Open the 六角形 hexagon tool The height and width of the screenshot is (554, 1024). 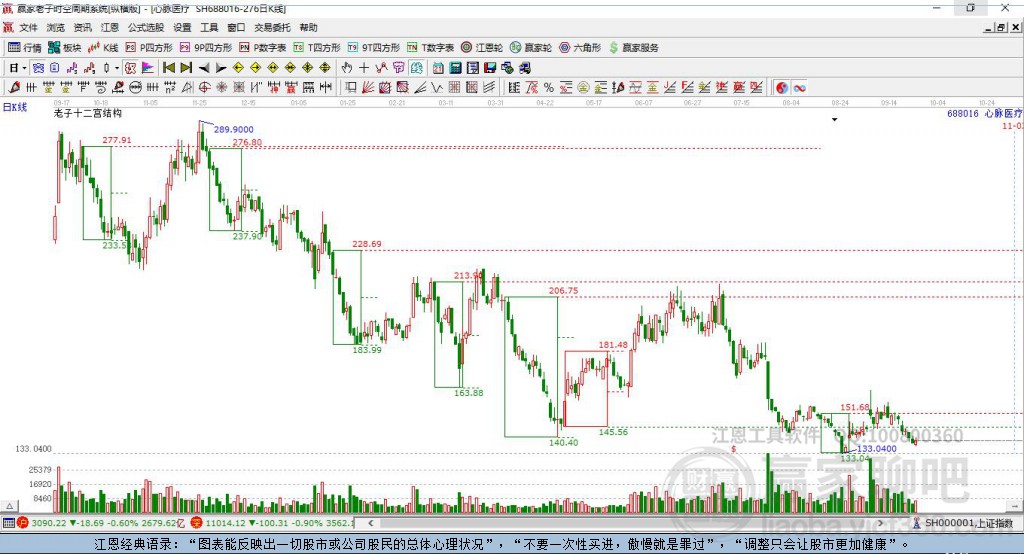pyautogui.click(x=580, y=48)
